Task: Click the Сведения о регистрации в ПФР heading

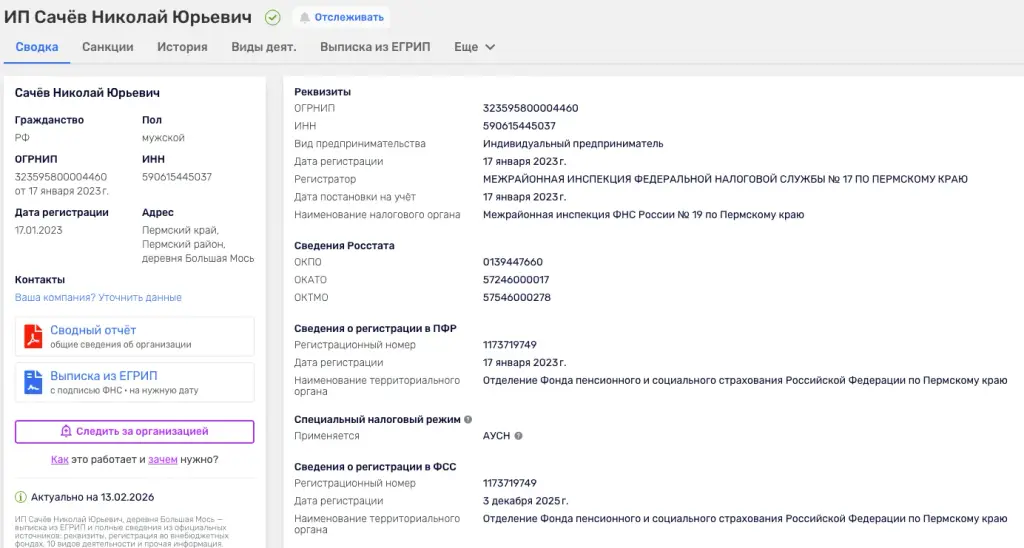Action: tap(376, 329)
